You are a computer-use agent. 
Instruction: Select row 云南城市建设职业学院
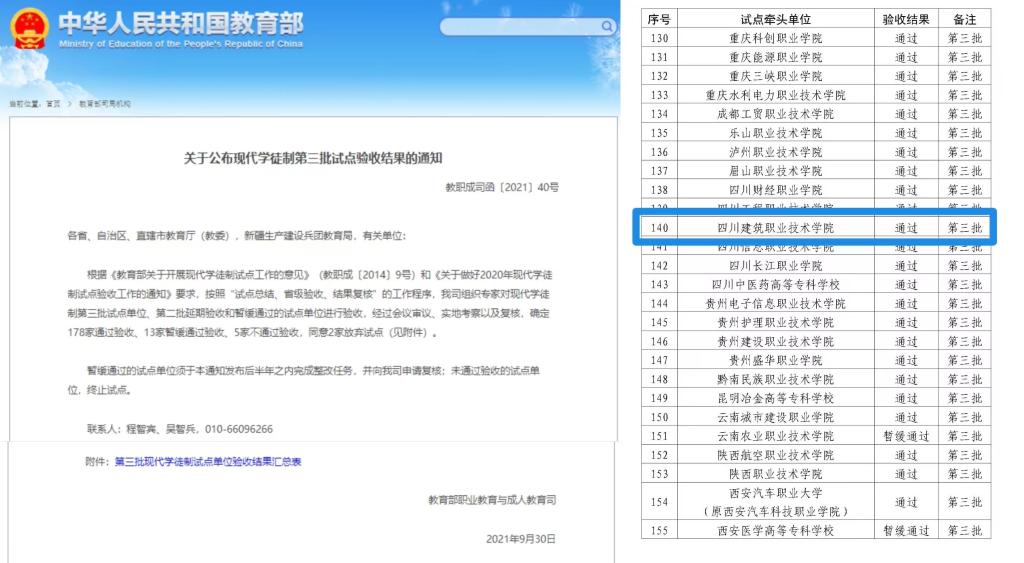pos(816,417)
